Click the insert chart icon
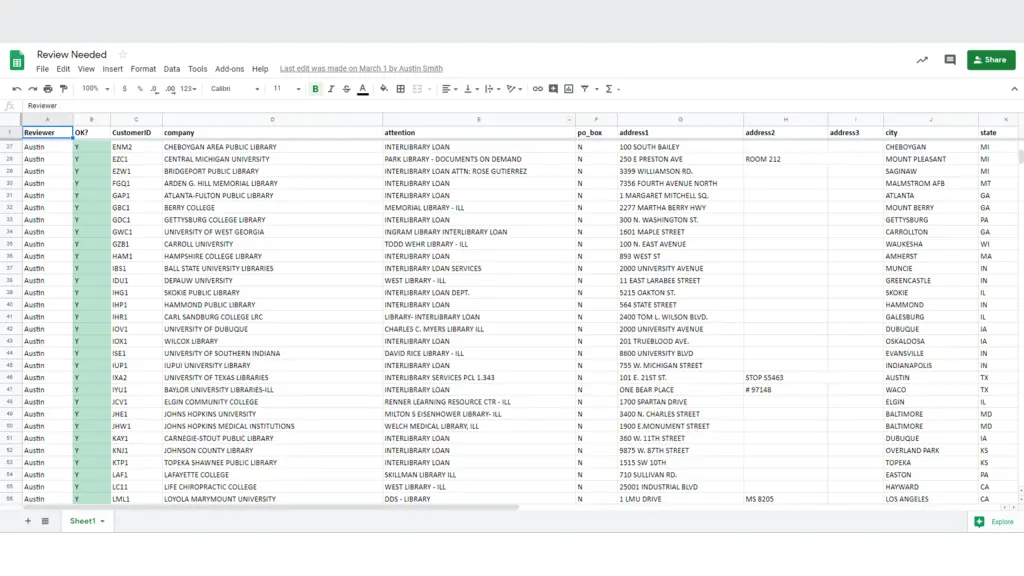1024x576 pixels. click(x=569, y=89)
